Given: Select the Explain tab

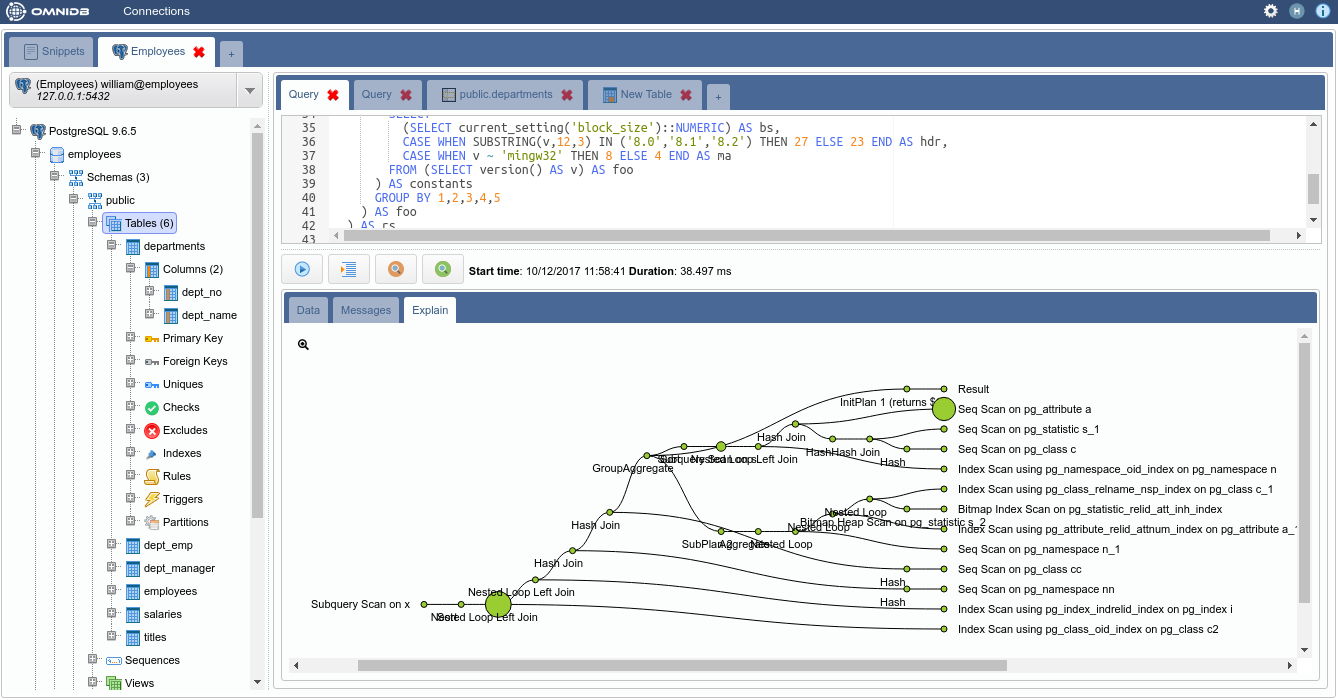Looking at the screenshot, I should pyautogui.click(x=430, y=310).
